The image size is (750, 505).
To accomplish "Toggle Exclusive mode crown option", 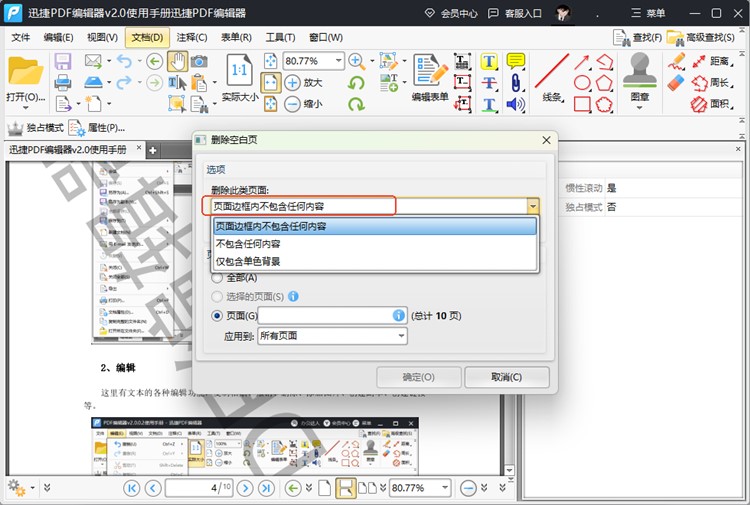I will 35,128.
